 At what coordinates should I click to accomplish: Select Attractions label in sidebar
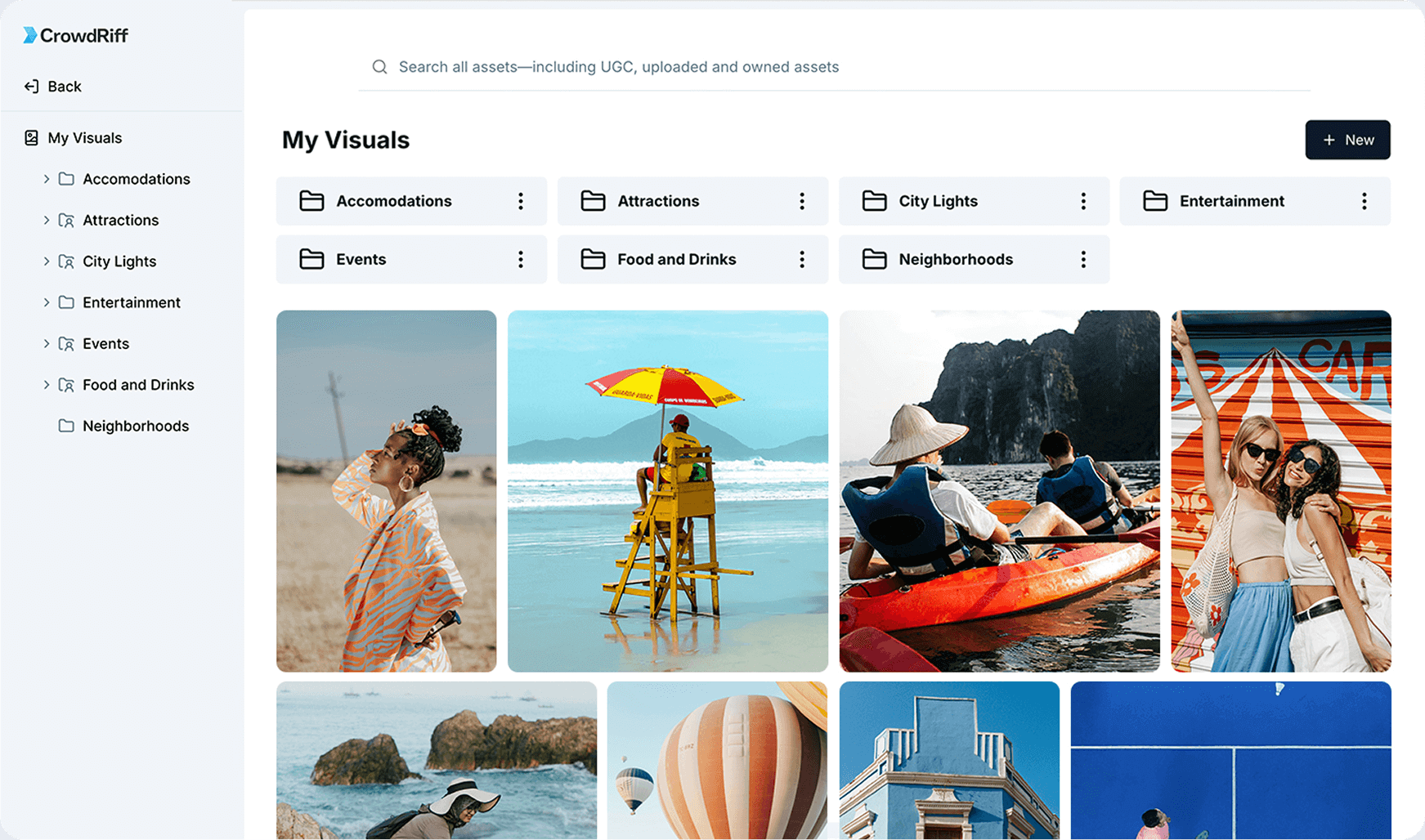coord(121,221)
